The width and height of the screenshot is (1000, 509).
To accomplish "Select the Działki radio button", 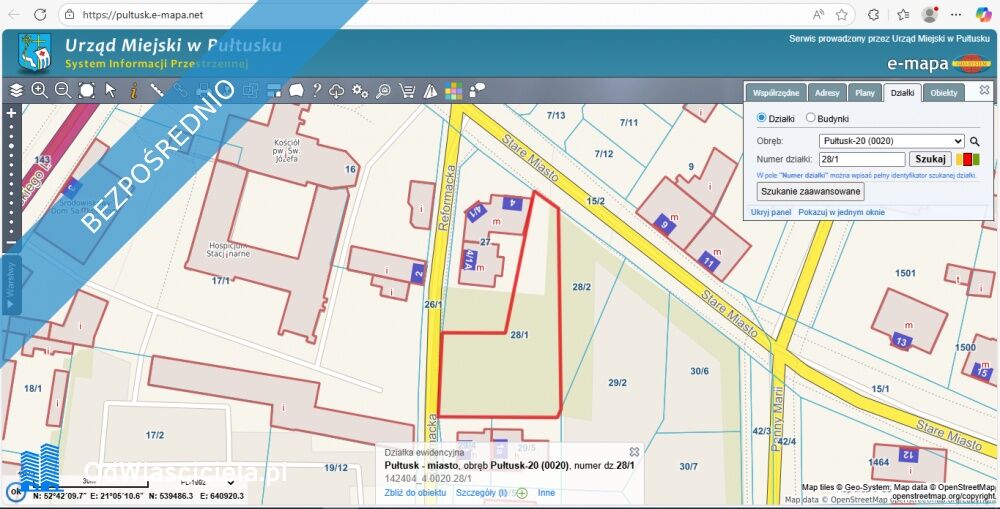I will pos(762,118).
